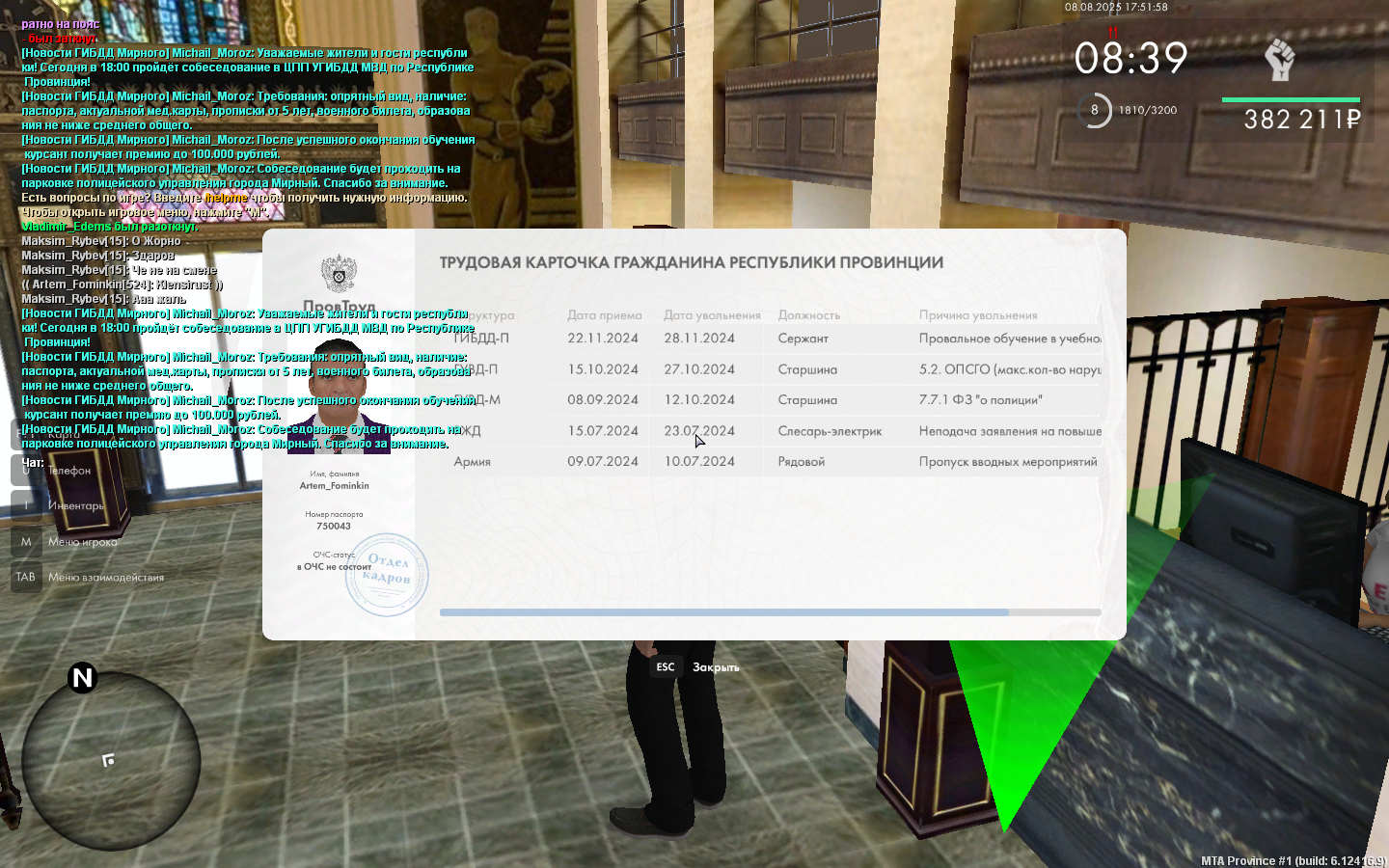
Task: Click reason Пропуск вводных мероприятий
Action: tap(1008, 462)
